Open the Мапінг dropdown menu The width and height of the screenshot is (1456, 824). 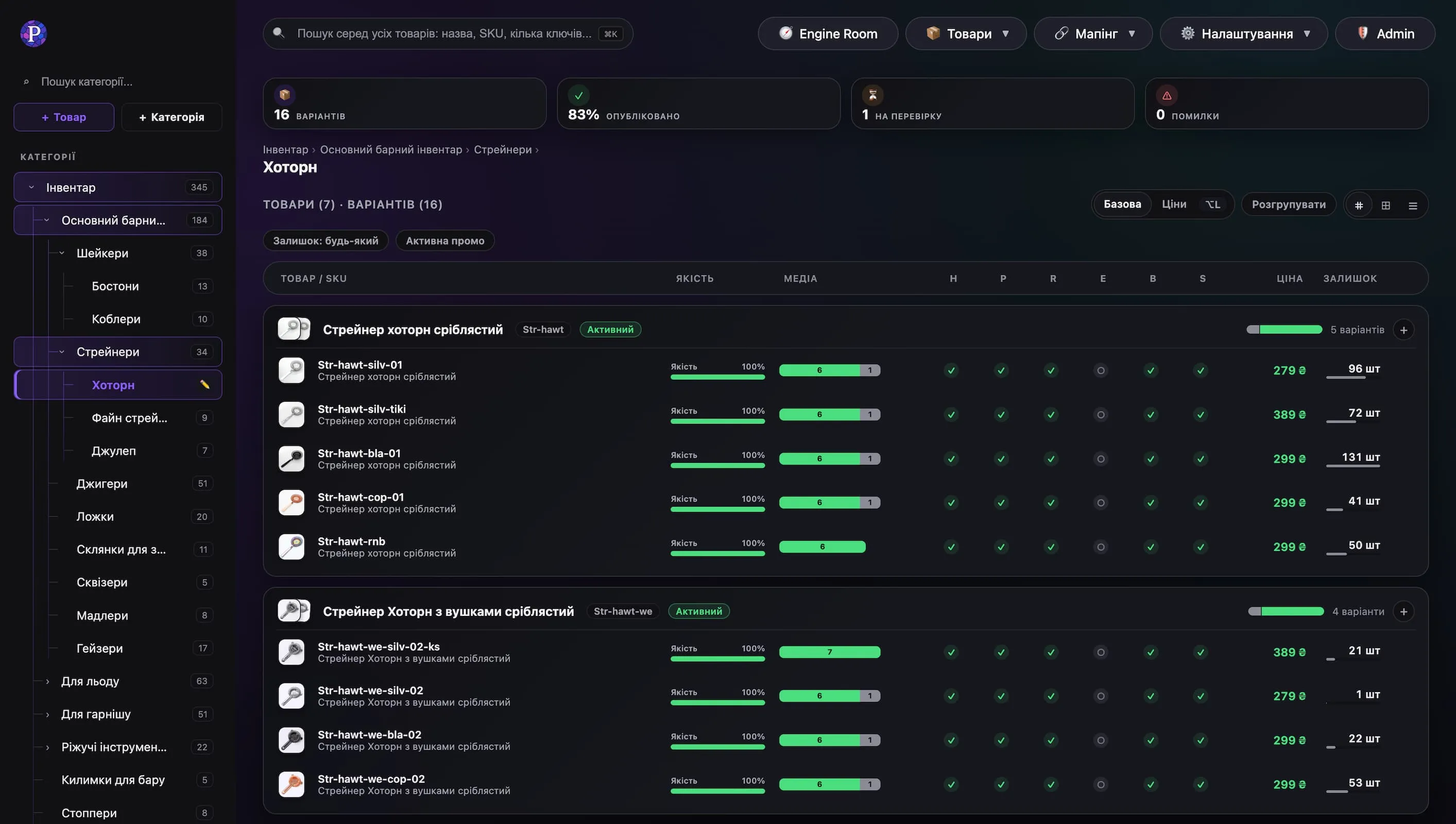pyautogui.click(x=1093, y=34)
